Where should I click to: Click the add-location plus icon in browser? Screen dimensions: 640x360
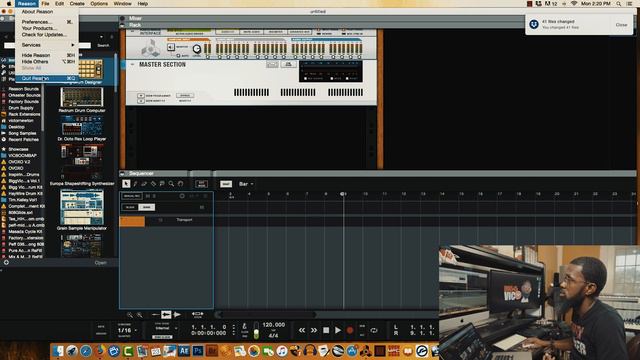[6, 262]
